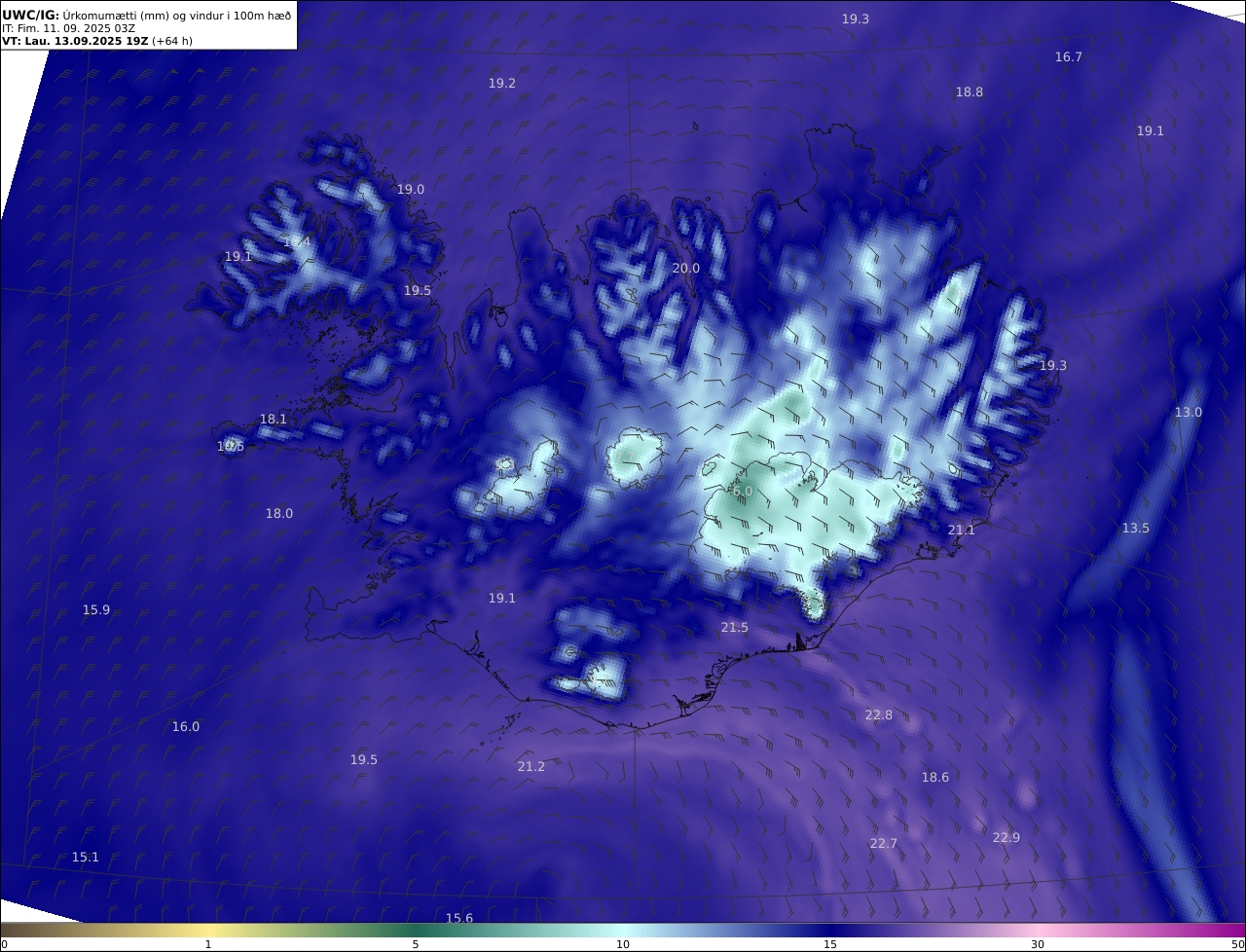Click the 6.0 value on the glacier
Screen dimensions: 1246x952
[743, 493]
